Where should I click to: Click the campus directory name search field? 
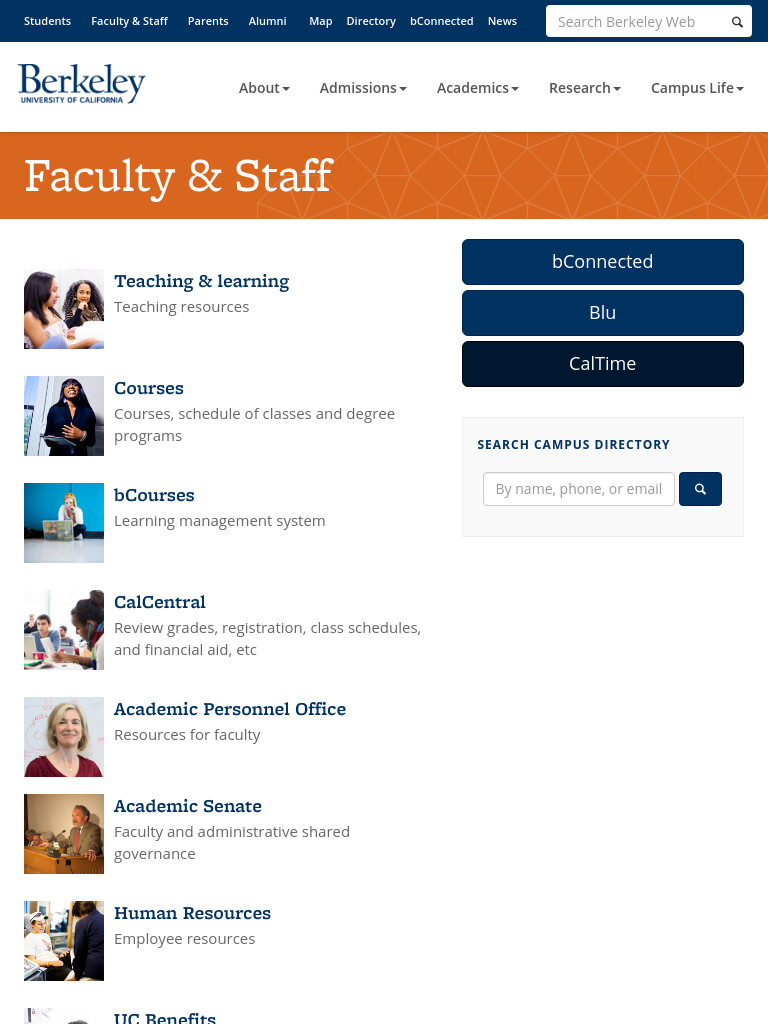point(579,489)
